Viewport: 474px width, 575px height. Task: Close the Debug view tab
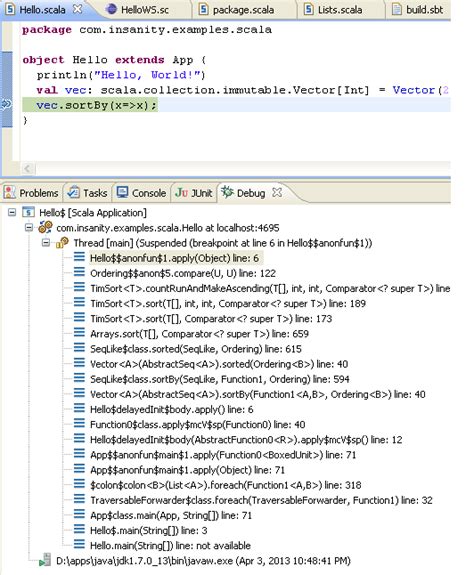coord(277,192)
